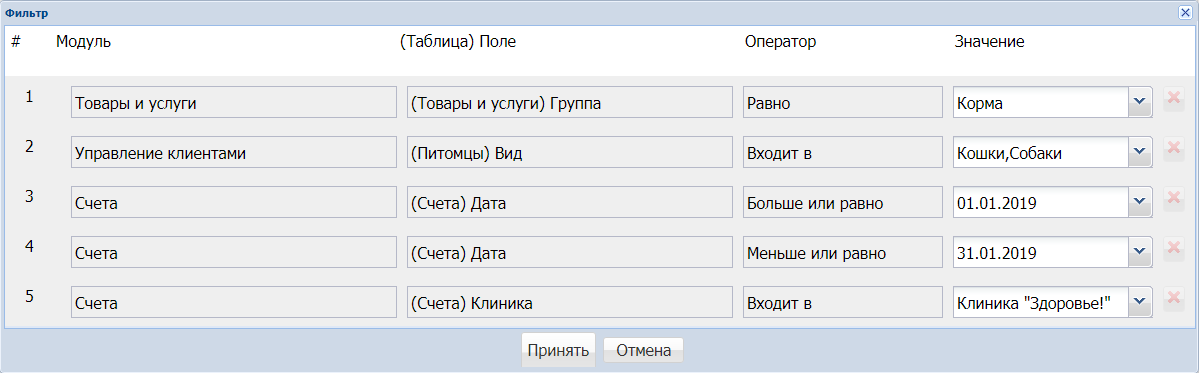Expand the Корма value dropdown

point(1140,102)
